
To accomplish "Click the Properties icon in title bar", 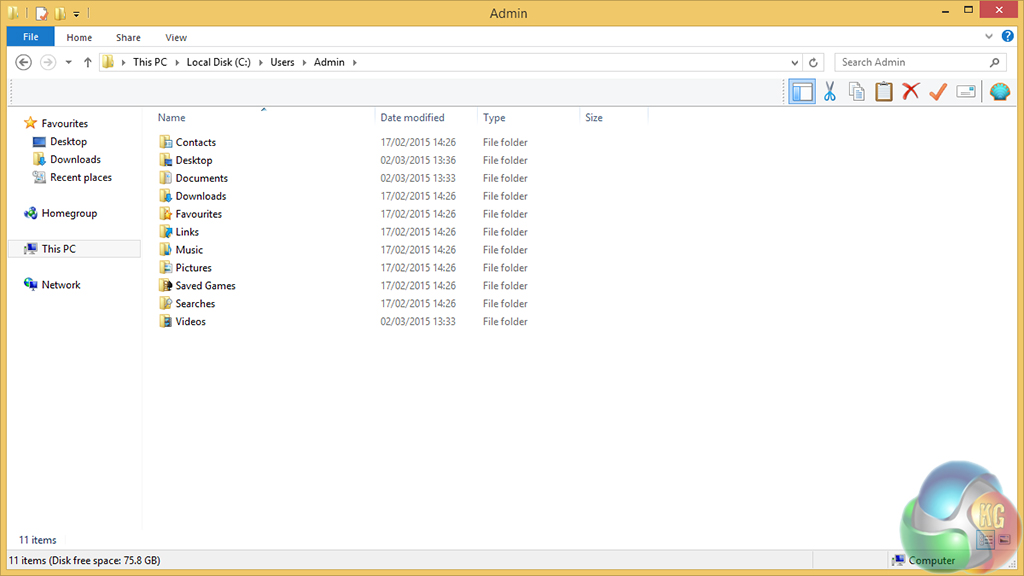I will pos(42,12).
